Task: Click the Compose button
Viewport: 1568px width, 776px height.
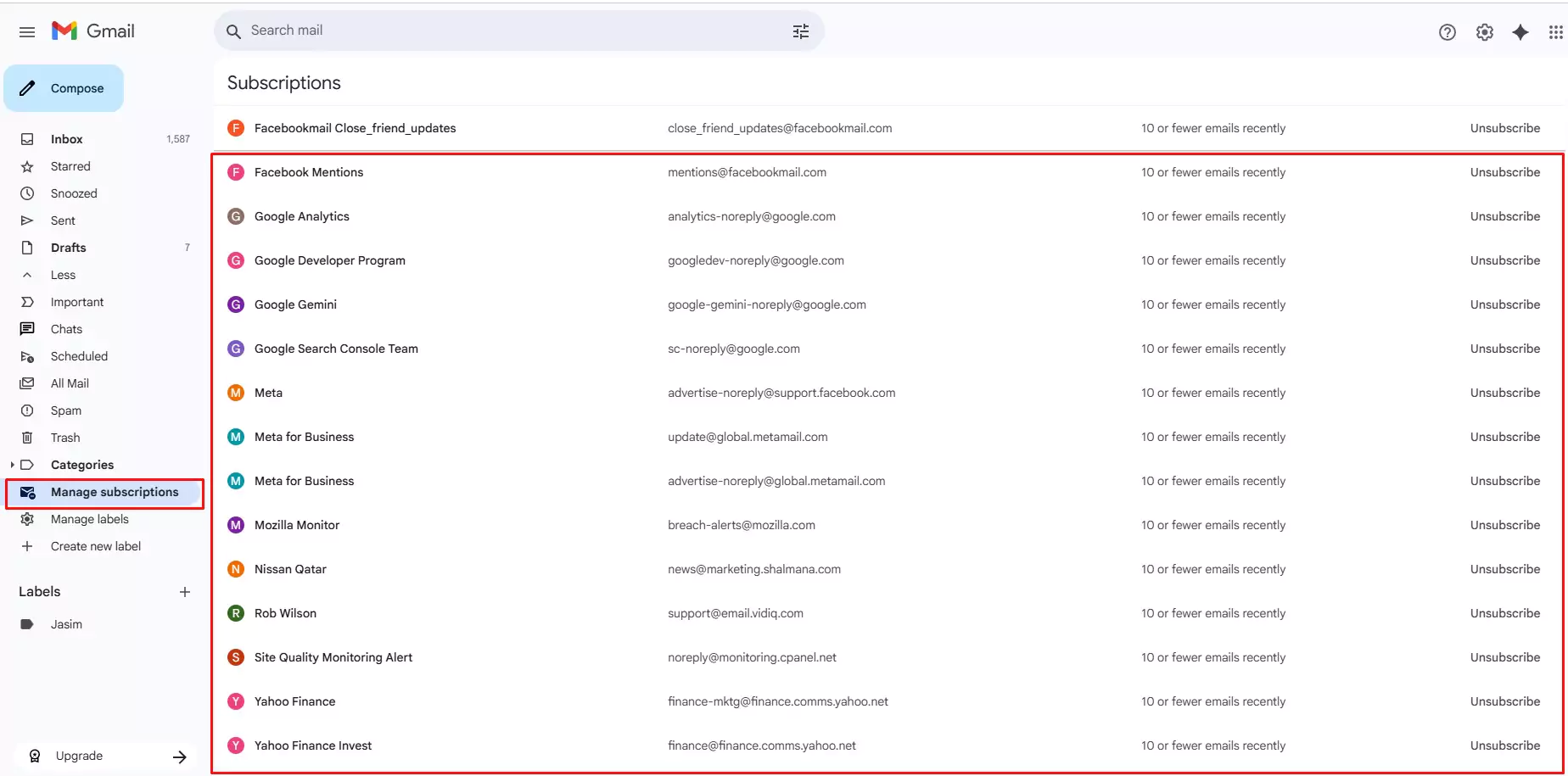Action: (64, 88)
